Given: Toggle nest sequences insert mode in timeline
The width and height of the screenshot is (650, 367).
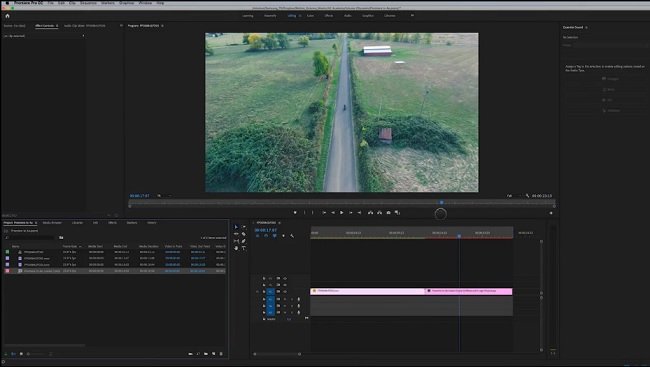Looking at the screenshot, I should 257,236.
